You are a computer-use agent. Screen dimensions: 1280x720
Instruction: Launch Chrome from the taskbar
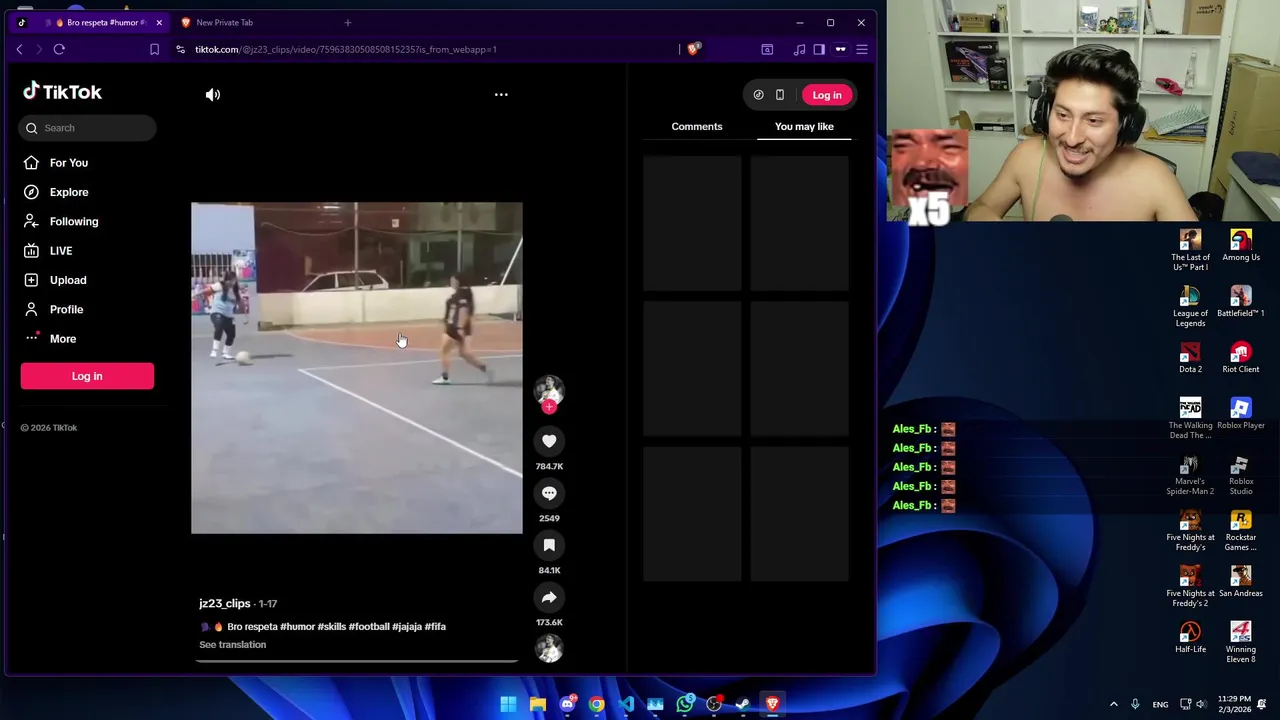point(596,704)
